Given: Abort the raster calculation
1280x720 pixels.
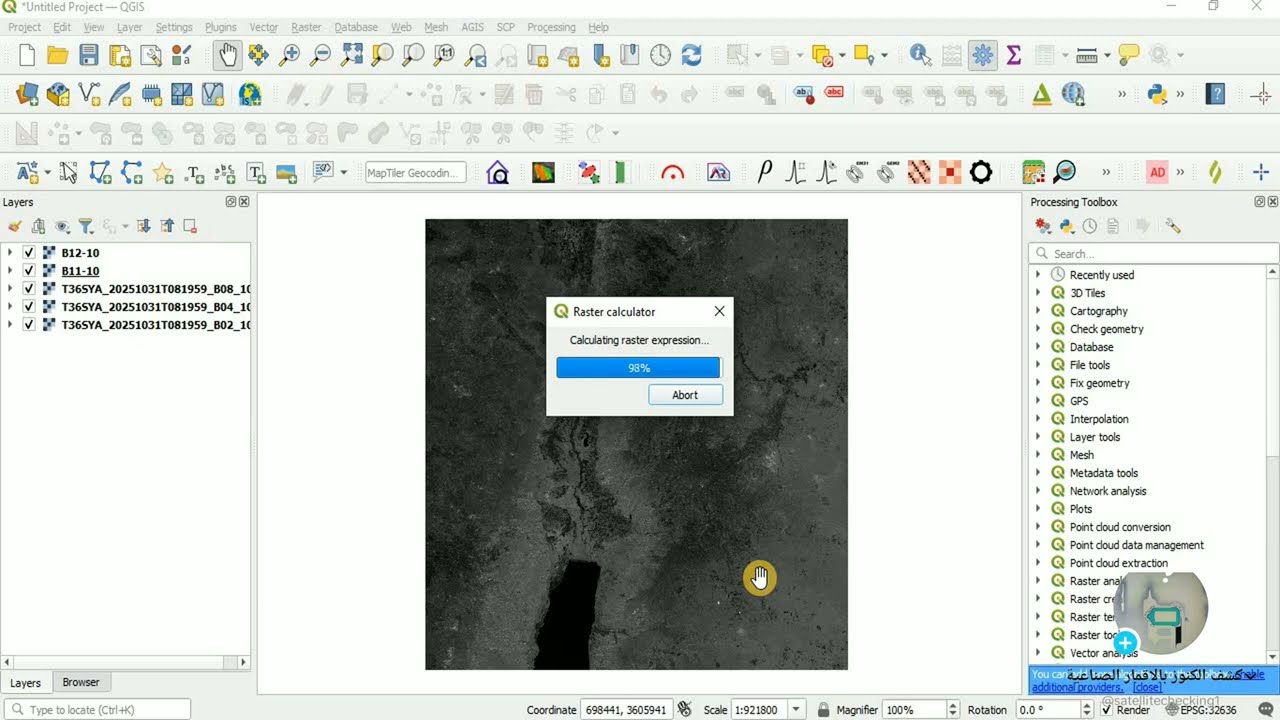Looking at the screenshot, I should point(685,395).
